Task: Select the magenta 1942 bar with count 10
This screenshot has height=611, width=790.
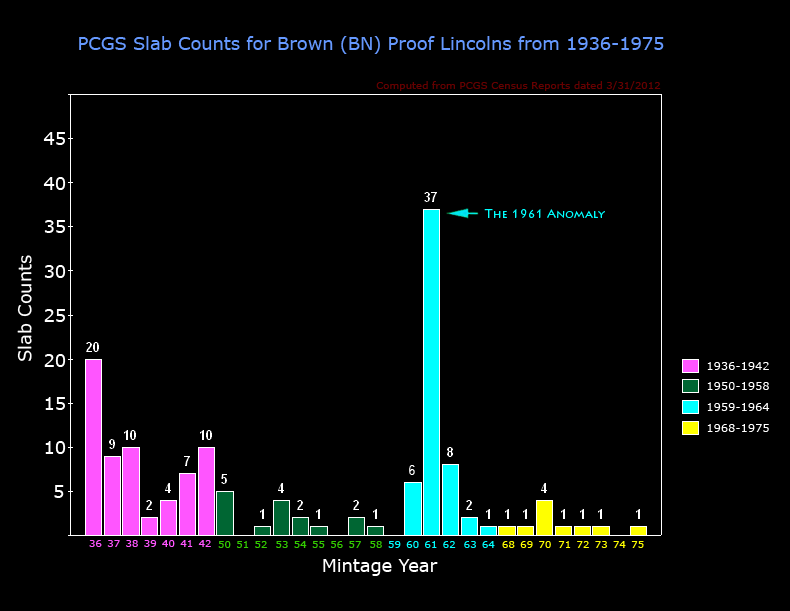Action: point(206,491)
